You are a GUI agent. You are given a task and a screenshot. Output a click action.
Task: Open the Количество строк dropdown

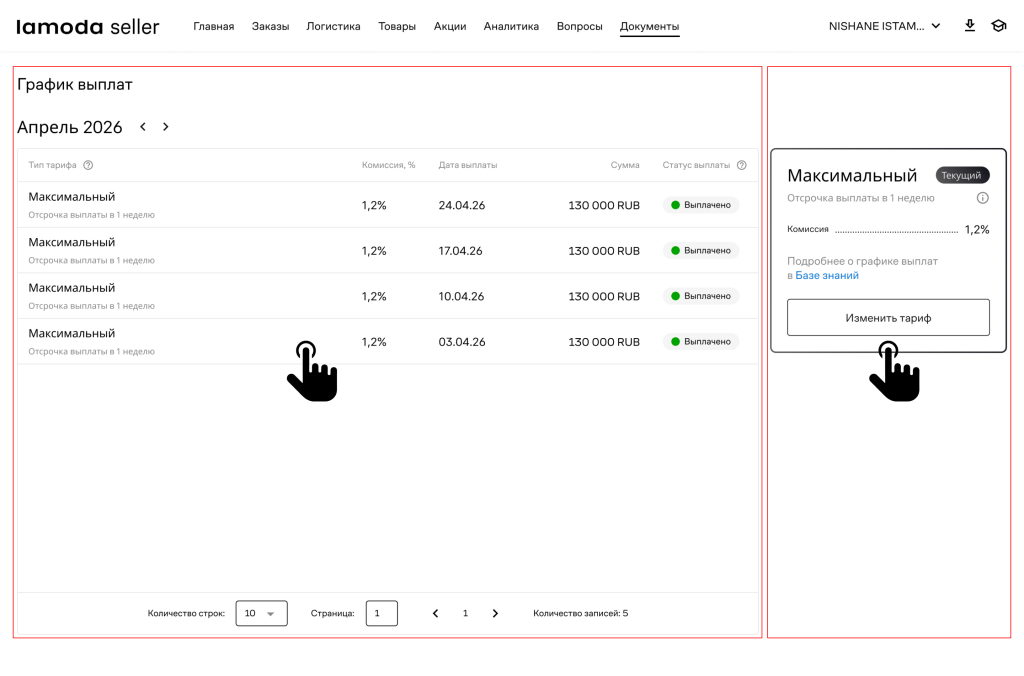pos(261,613)
